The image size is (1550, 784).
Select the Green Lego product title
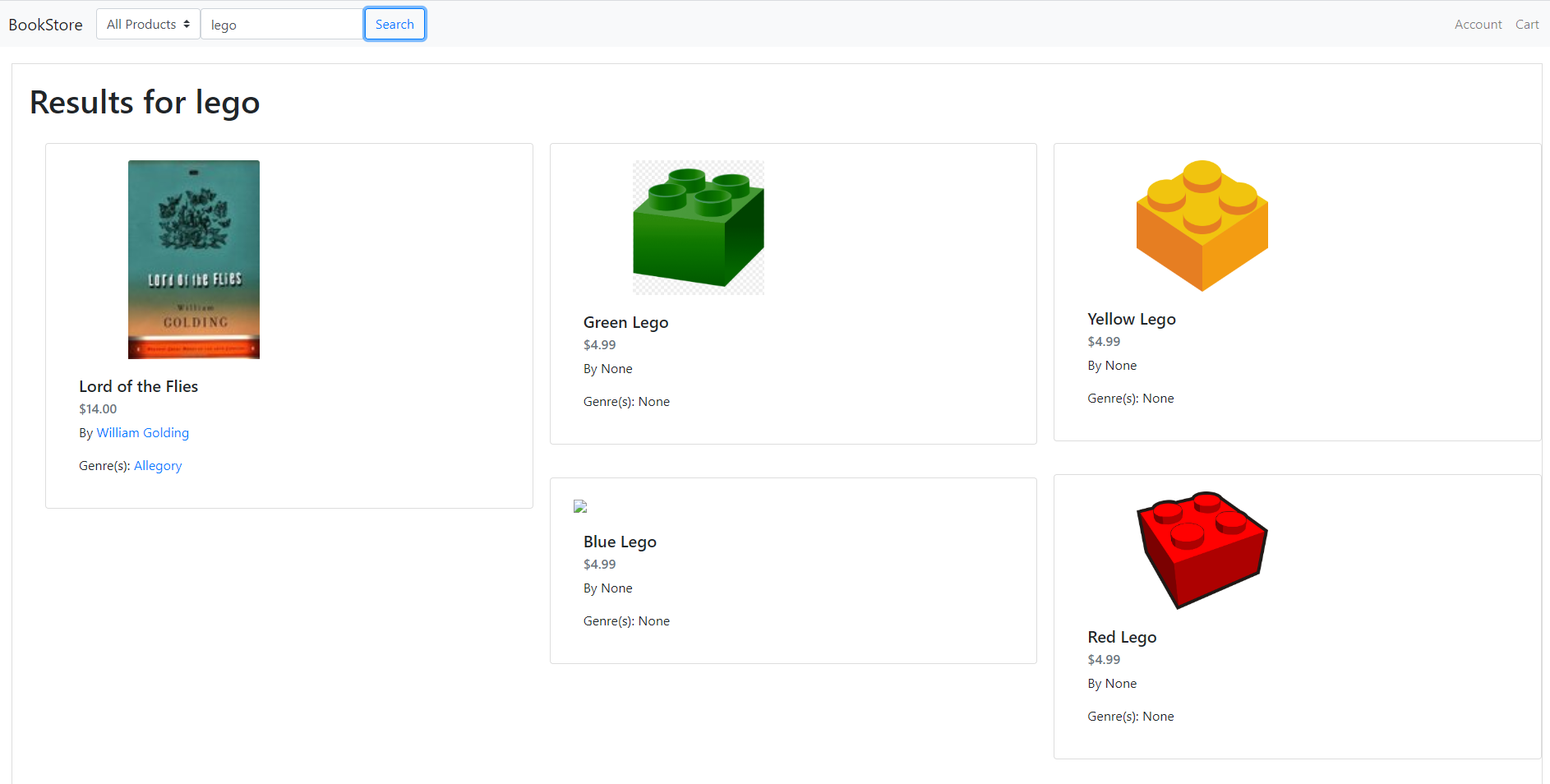click(625, 322)
